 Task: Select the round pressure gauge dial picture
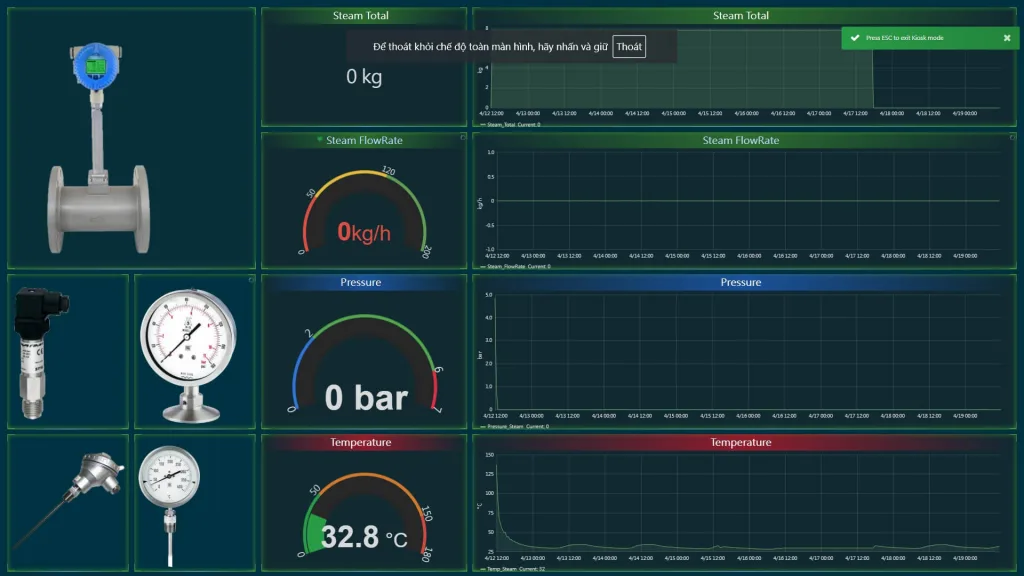point(188,352)
